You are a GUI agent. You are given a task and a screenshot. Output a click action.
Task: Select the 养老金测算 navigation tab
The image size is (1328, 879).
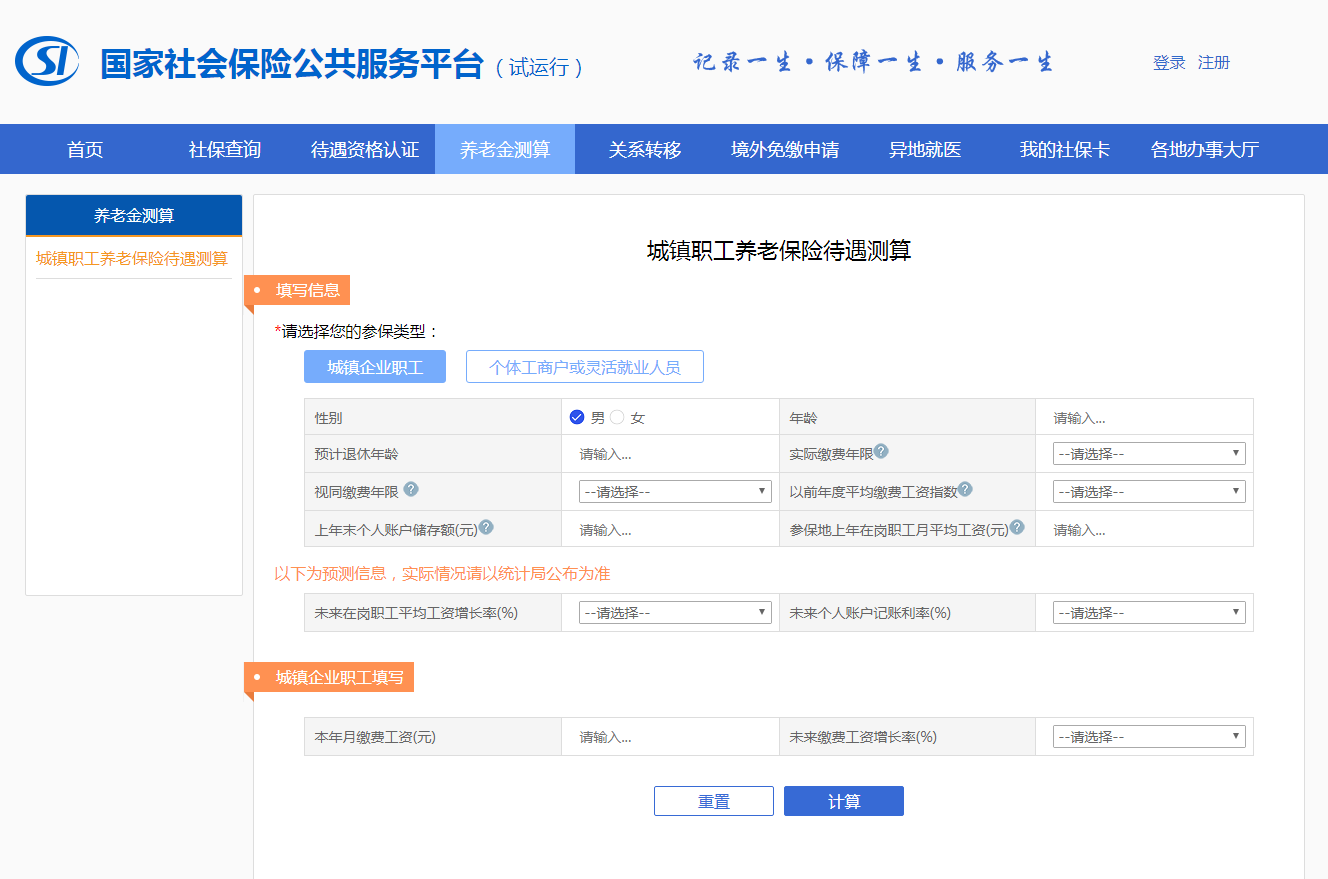coord(505,150)
